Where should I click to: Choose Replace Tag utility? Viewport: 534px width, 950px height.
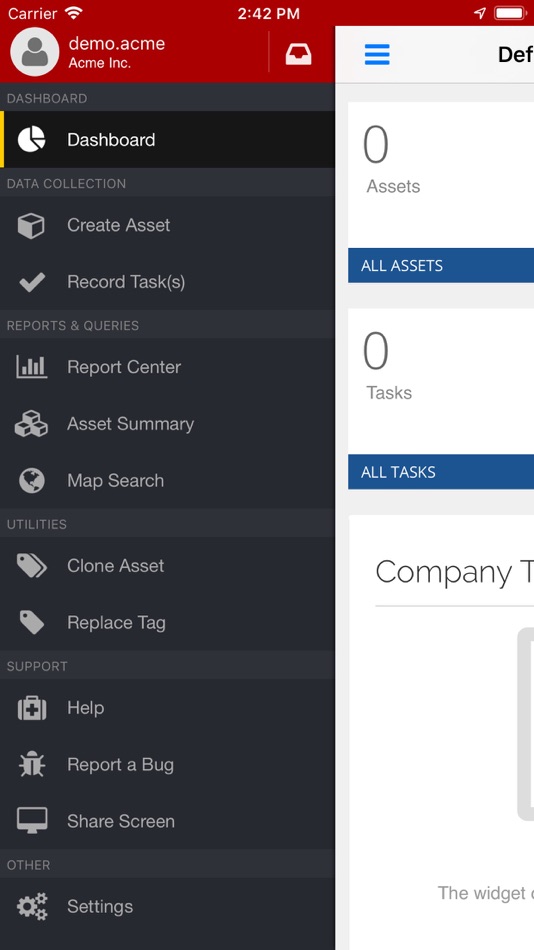[167, 622]
